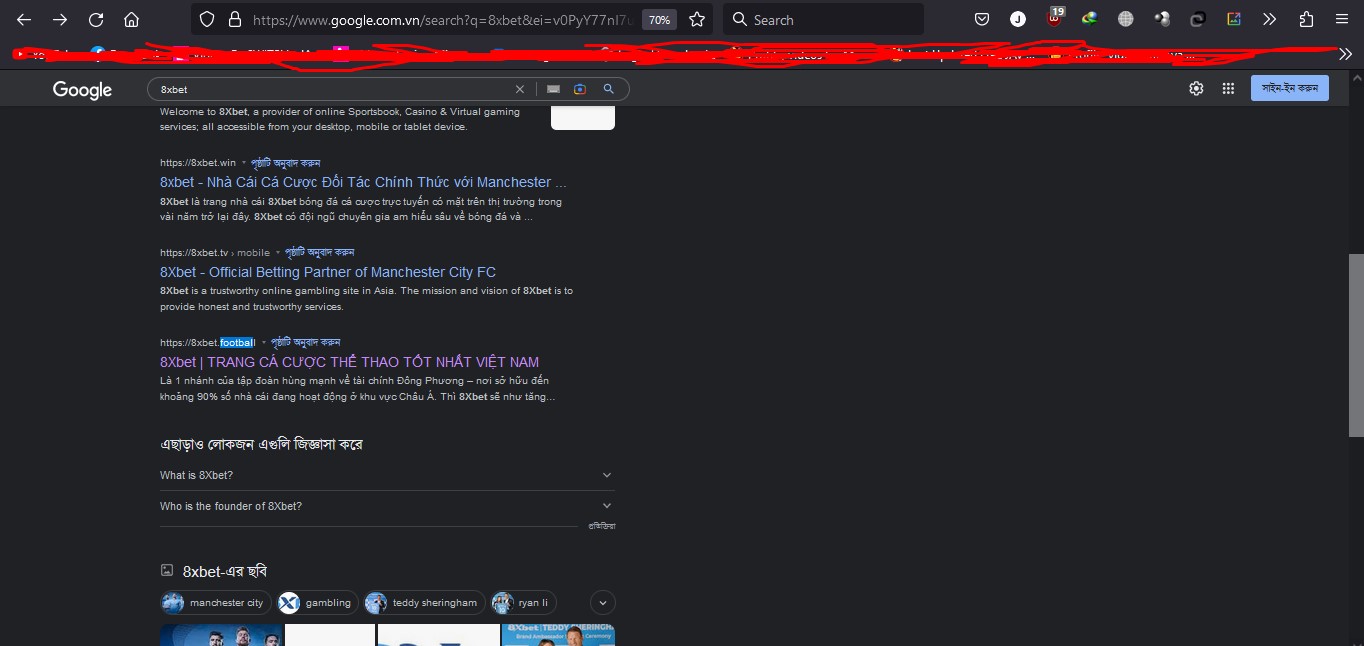Screen dimensions: 1364x646
Task: Open Google settings gear
Action: coord(1196,88)
